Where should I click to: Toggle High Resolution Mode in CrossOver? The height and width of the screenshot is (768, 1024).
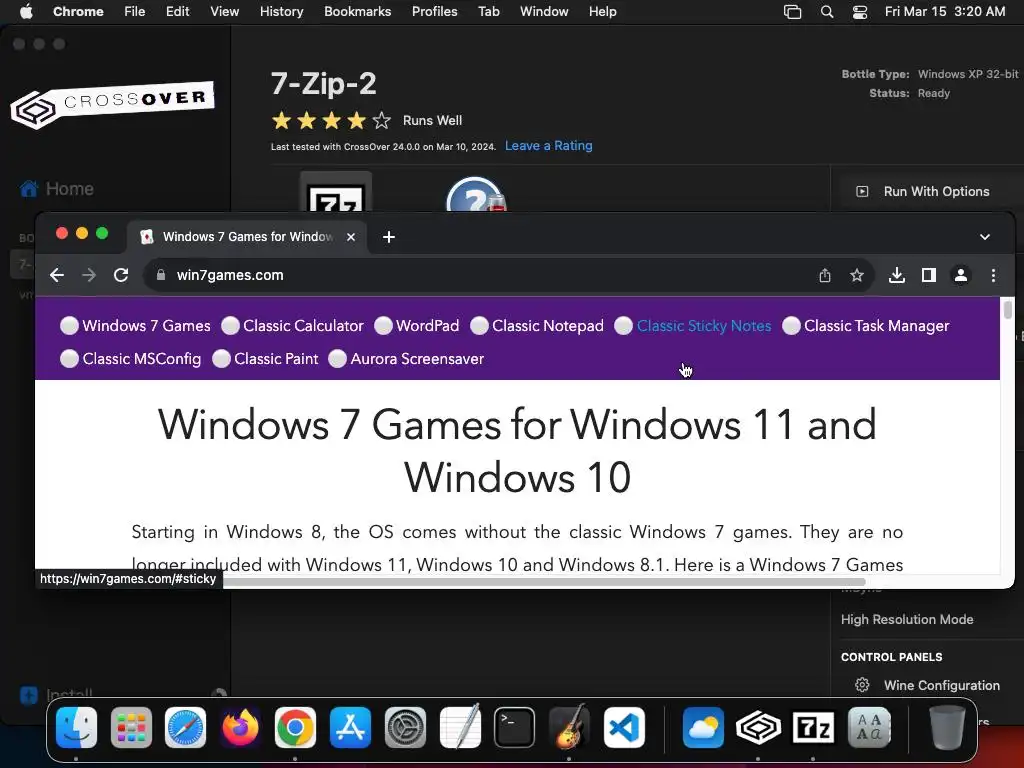click(x=907, y=619)
